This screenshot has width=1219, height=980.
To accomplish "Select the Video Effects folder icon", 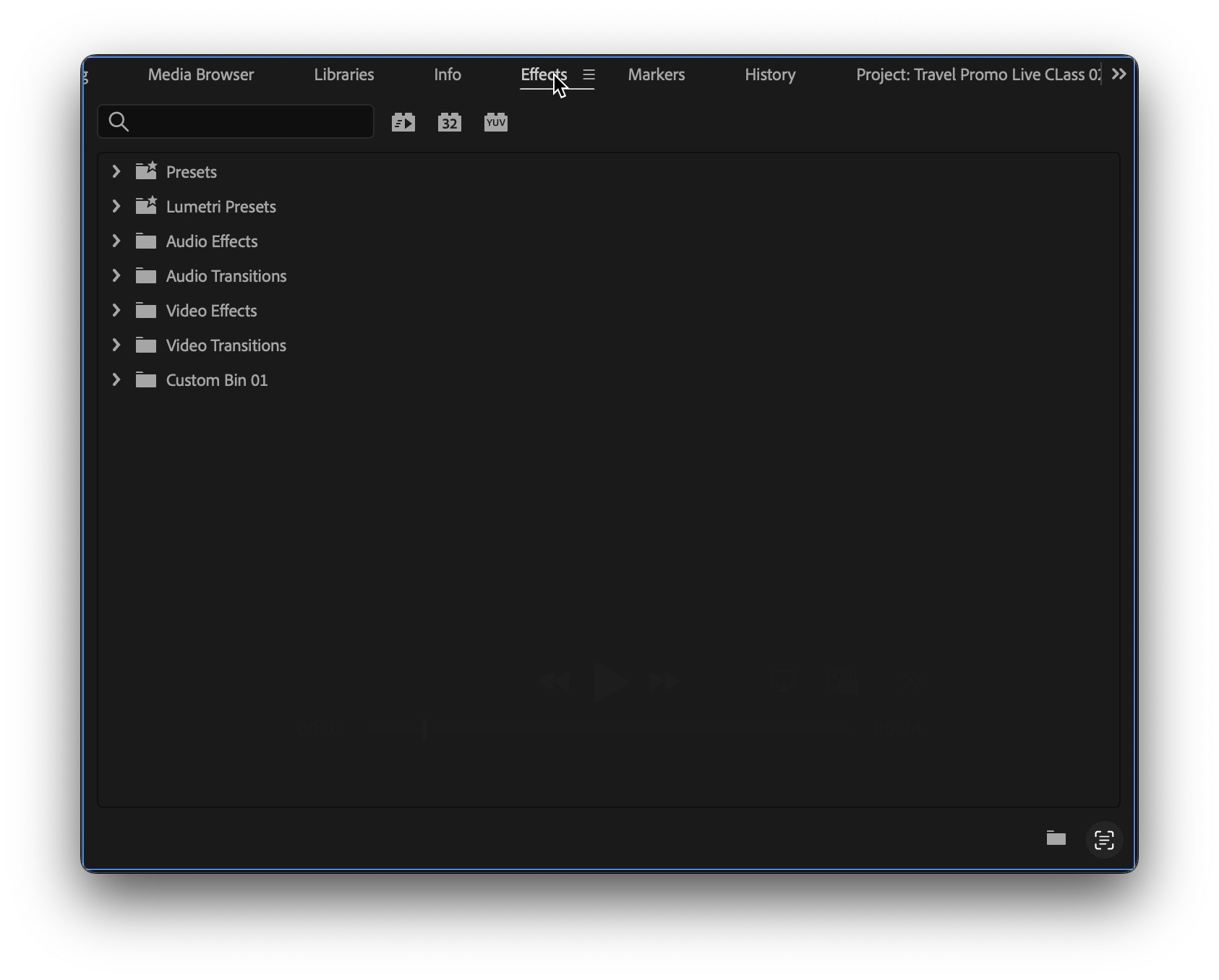I will [x=146, y=310].
